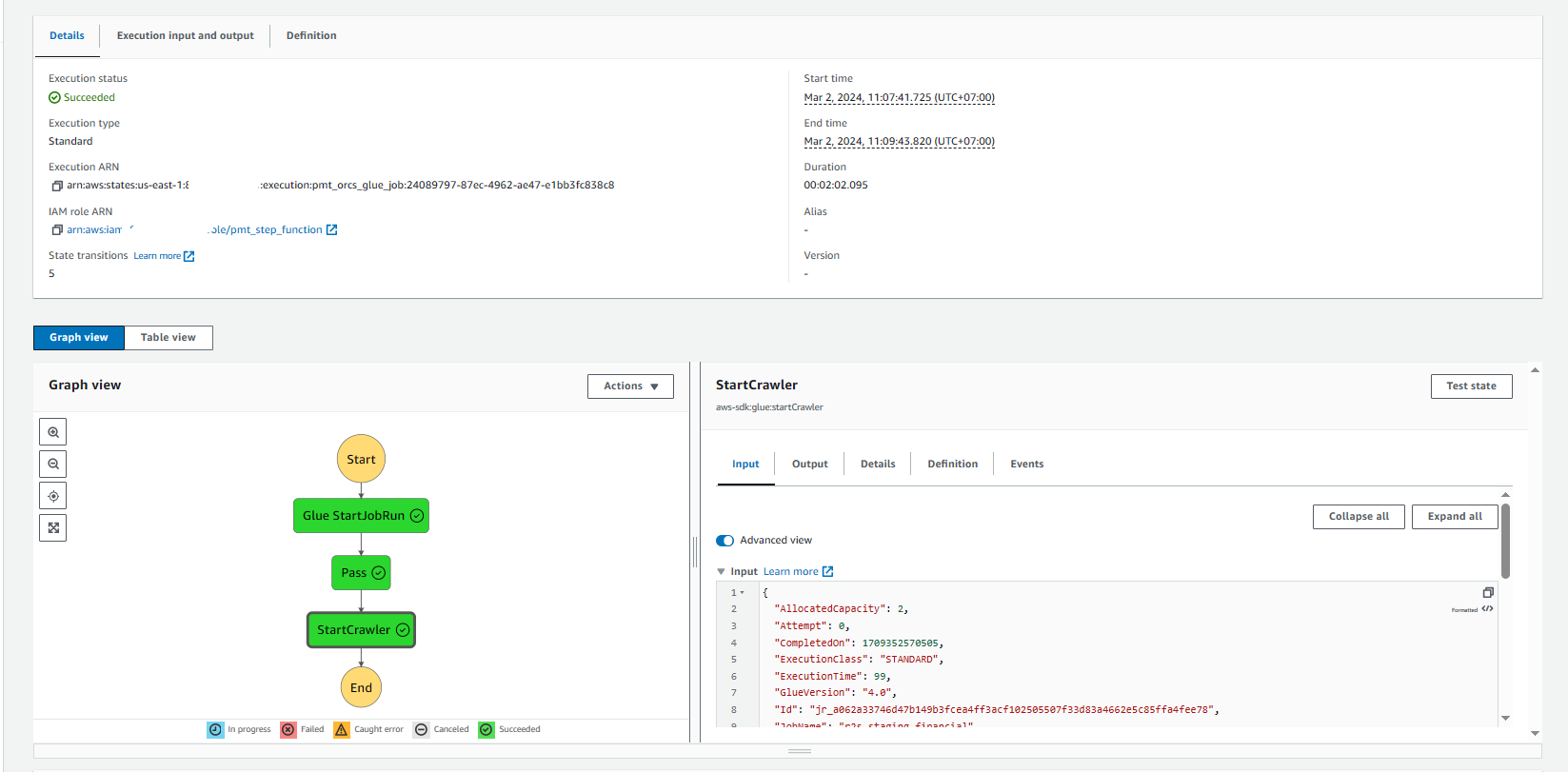Open State transitions Learn more link
Screen dimensions: 1568x772
point(164,256)
